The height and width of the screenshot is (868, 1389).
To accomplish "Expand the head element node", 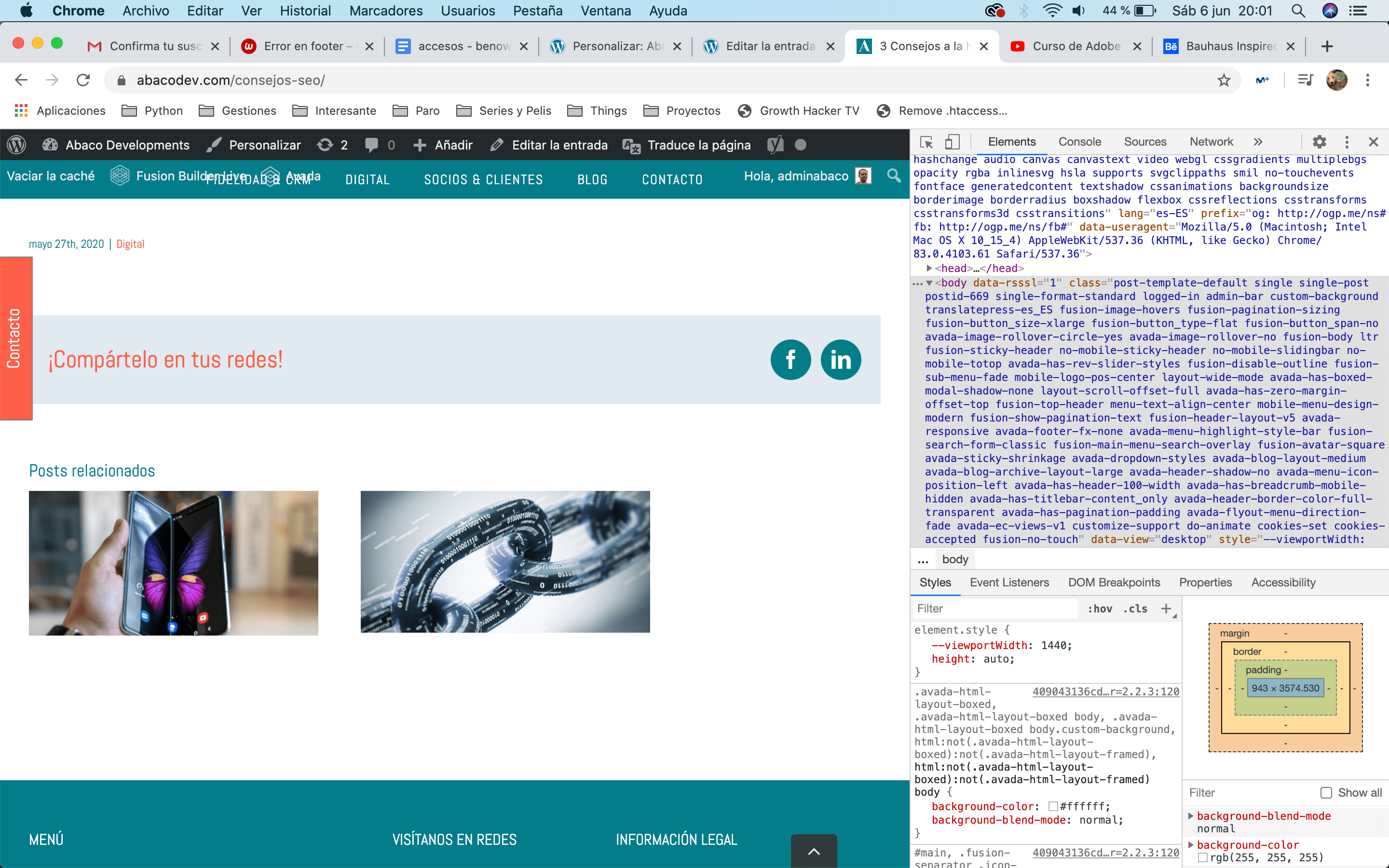I will [x=929, y=268].
